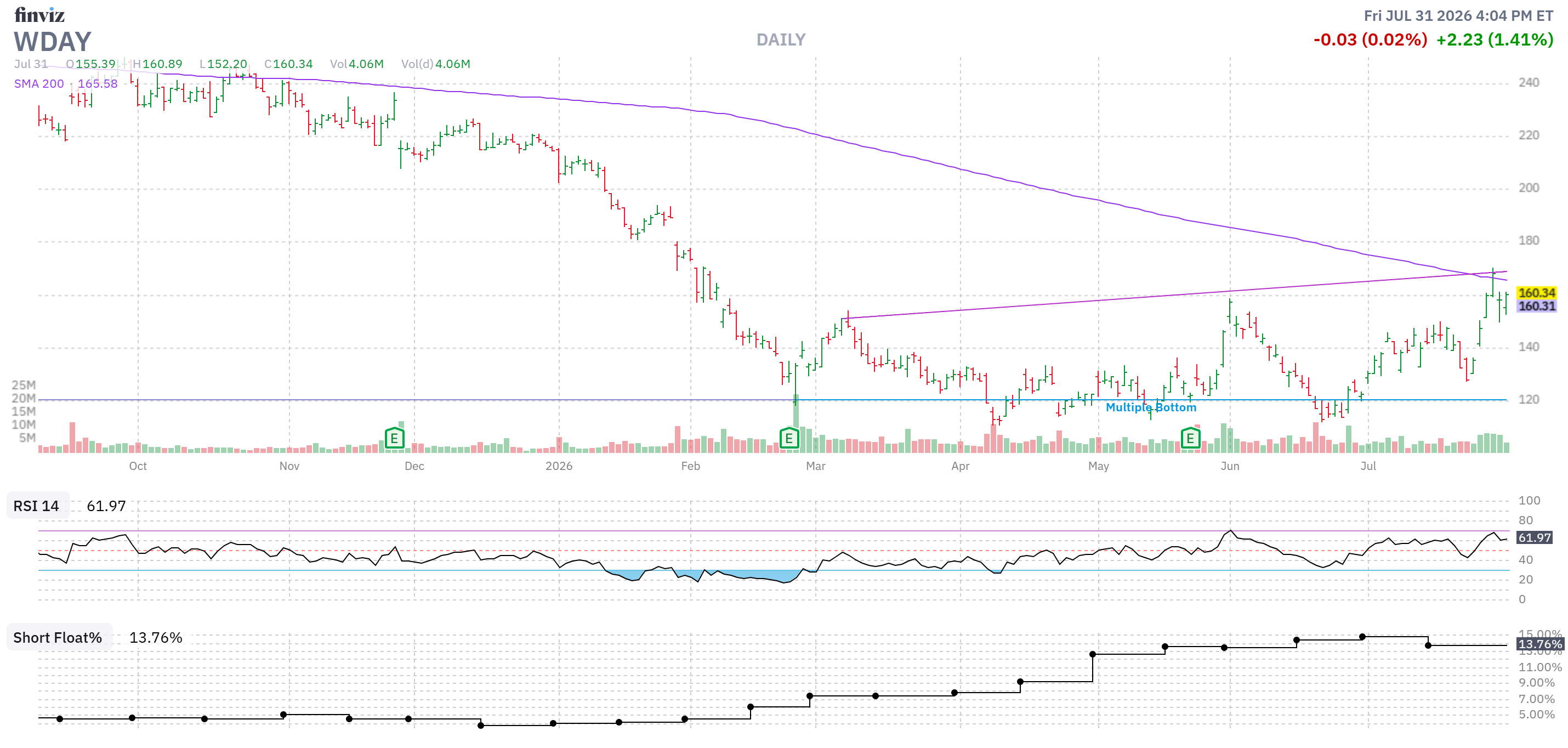The image size is (1568, 748).
Task: Click the Nov label on the time axis
Action: pyautogui.click(x=289, y=466)
